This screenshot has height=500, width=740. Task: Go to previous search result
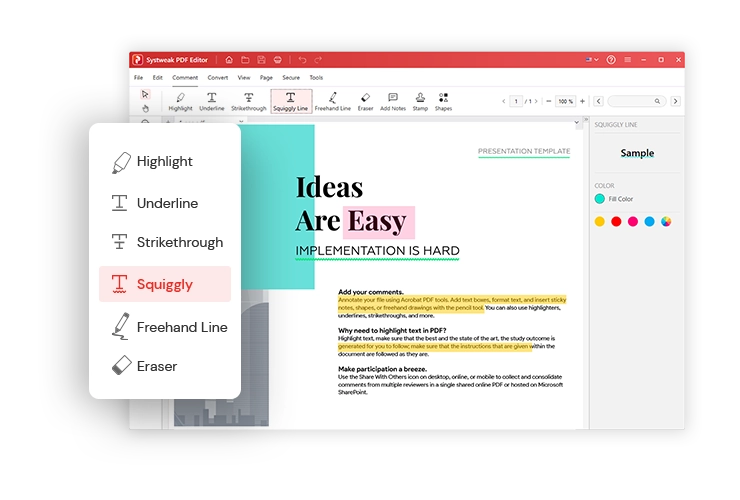[598, 101]
